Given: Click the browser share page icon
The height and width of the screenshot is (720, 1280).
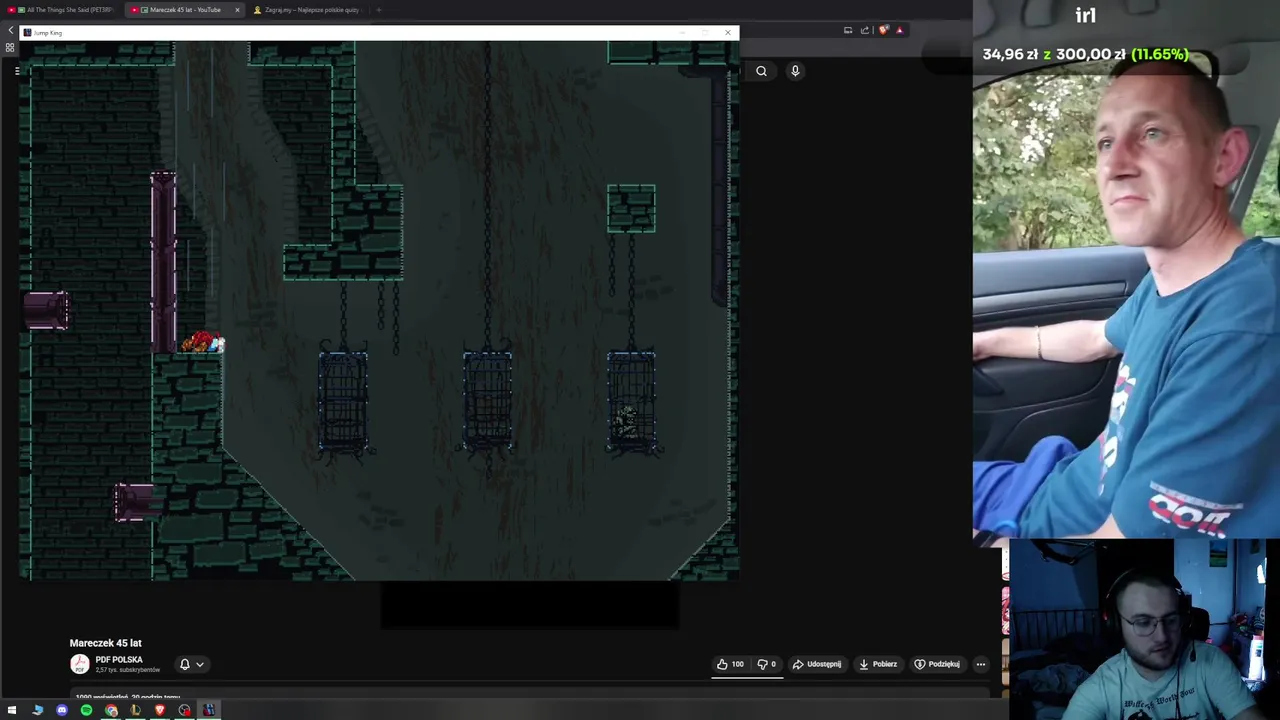Looking at the screenshot, I should [865, 30].
